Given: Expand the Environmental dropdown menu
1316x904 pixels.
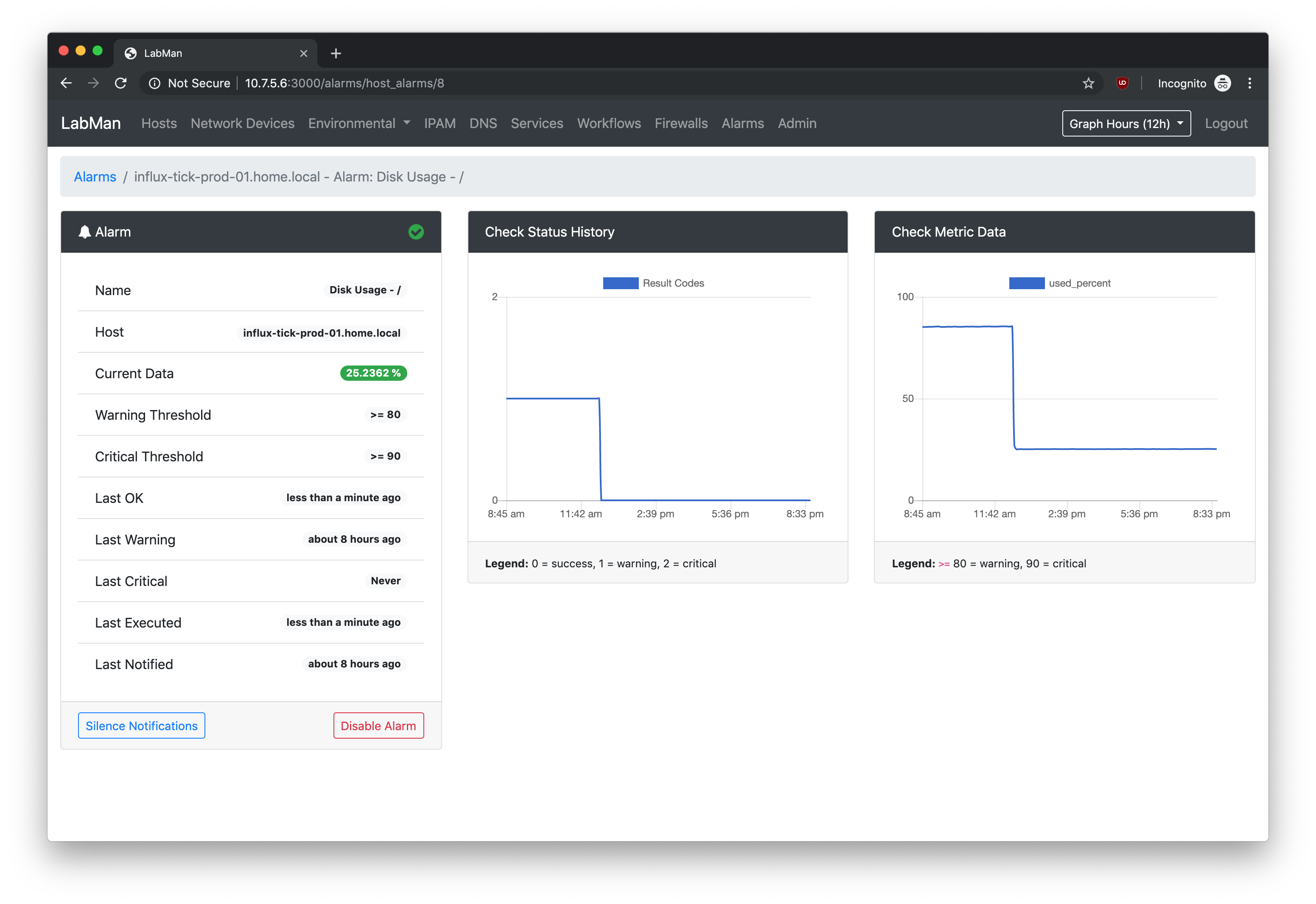Looking at the screenshot, I should point(359,123).
